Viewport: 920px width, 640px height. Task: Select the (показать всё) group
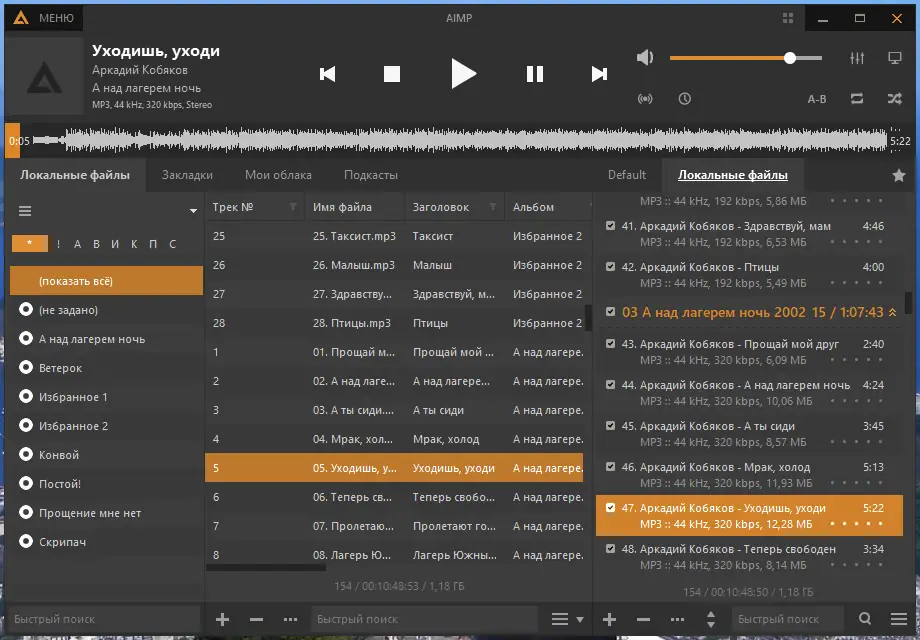(x=106, y=281)
